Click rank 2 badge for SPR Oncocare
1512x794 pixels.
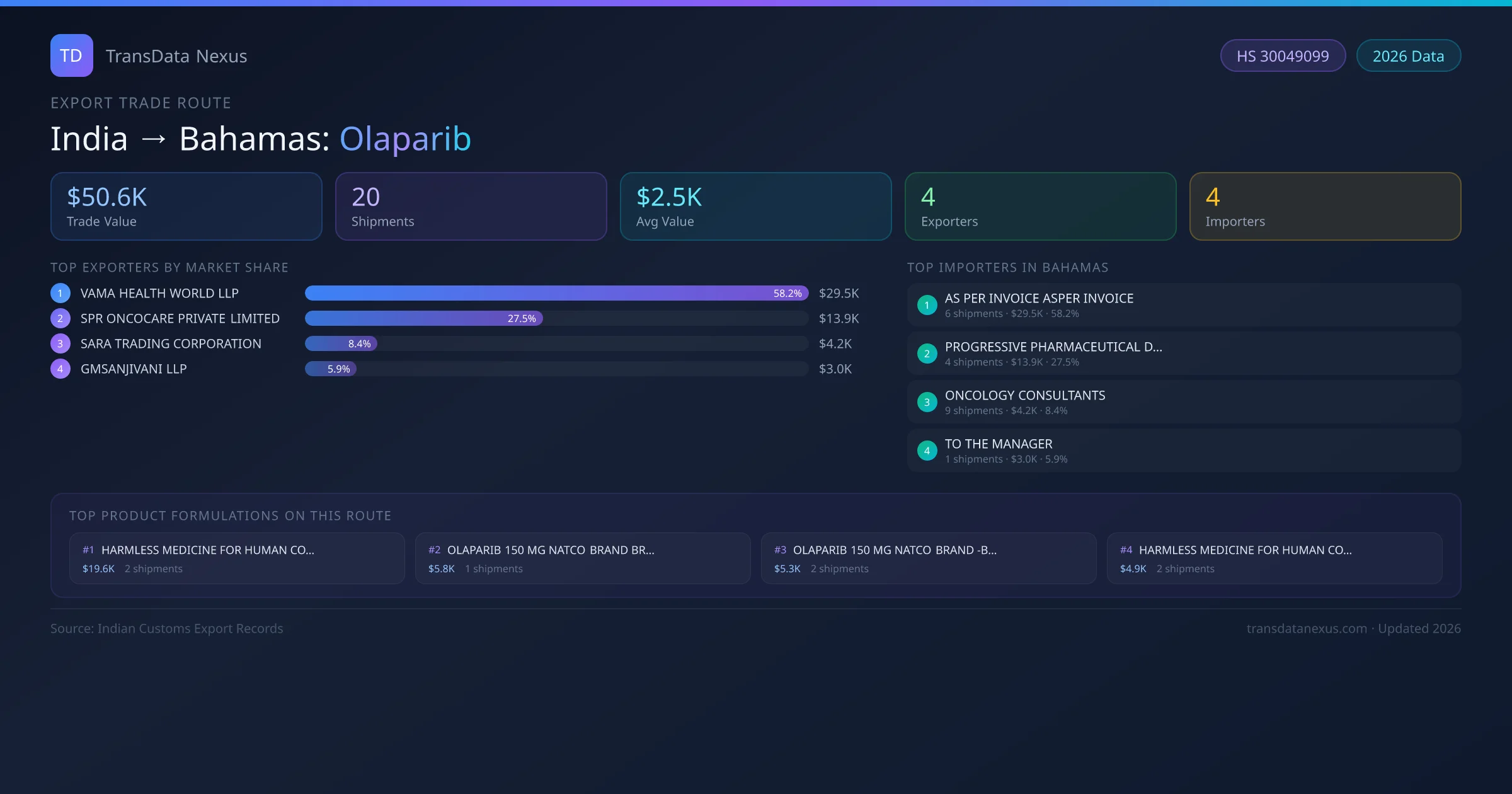tap(60, 318)
